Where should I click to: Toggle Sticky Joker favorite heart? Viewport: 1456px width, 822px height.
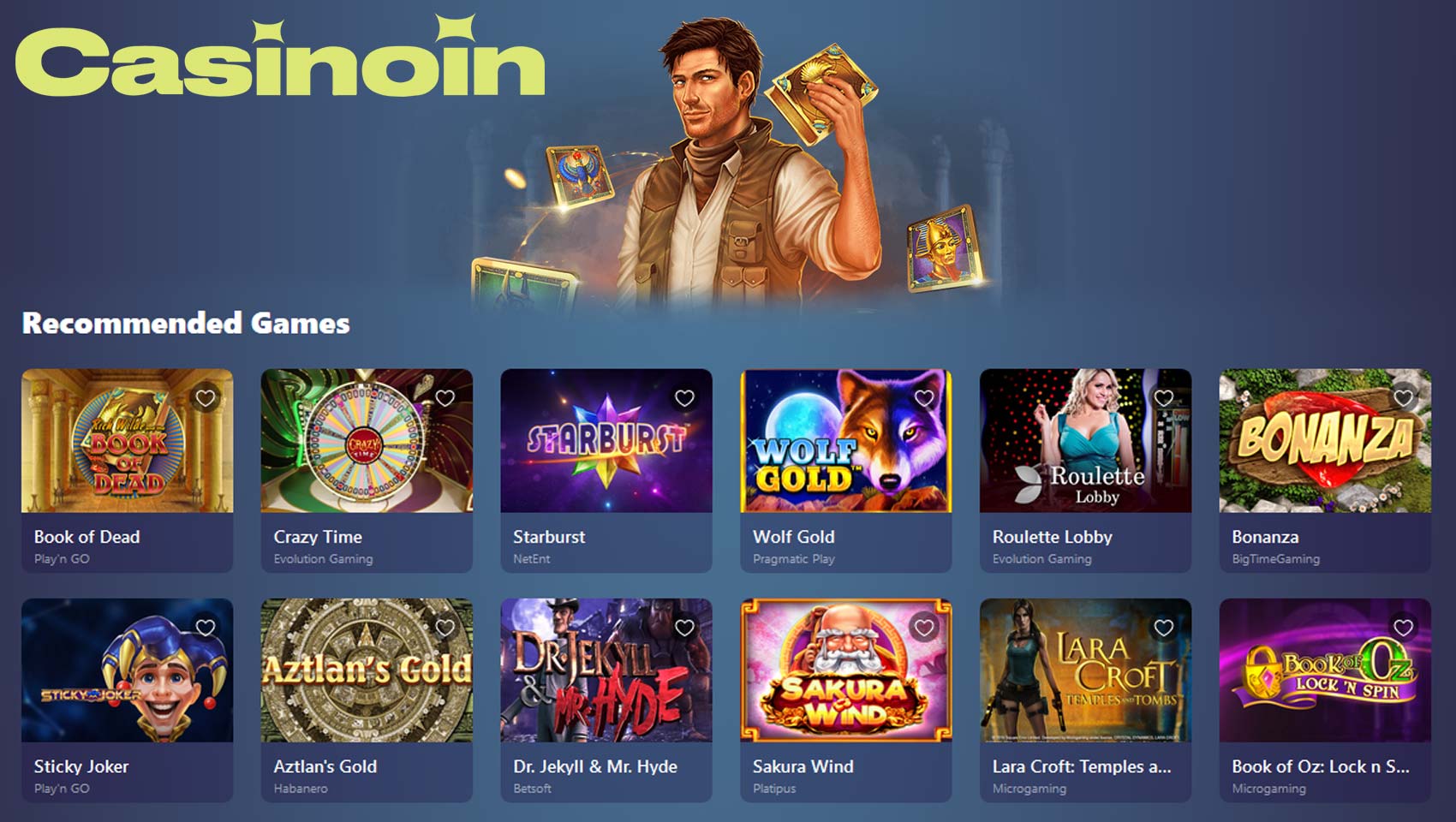click(206, 628)
